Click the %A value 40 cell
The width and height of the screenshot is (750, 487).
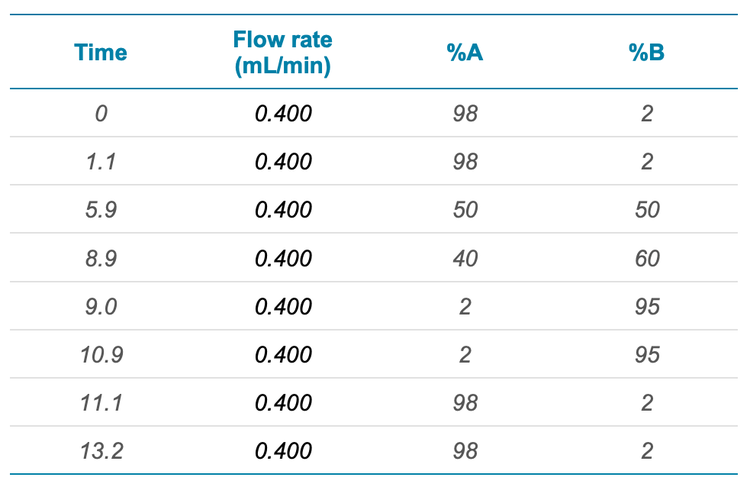465,258
